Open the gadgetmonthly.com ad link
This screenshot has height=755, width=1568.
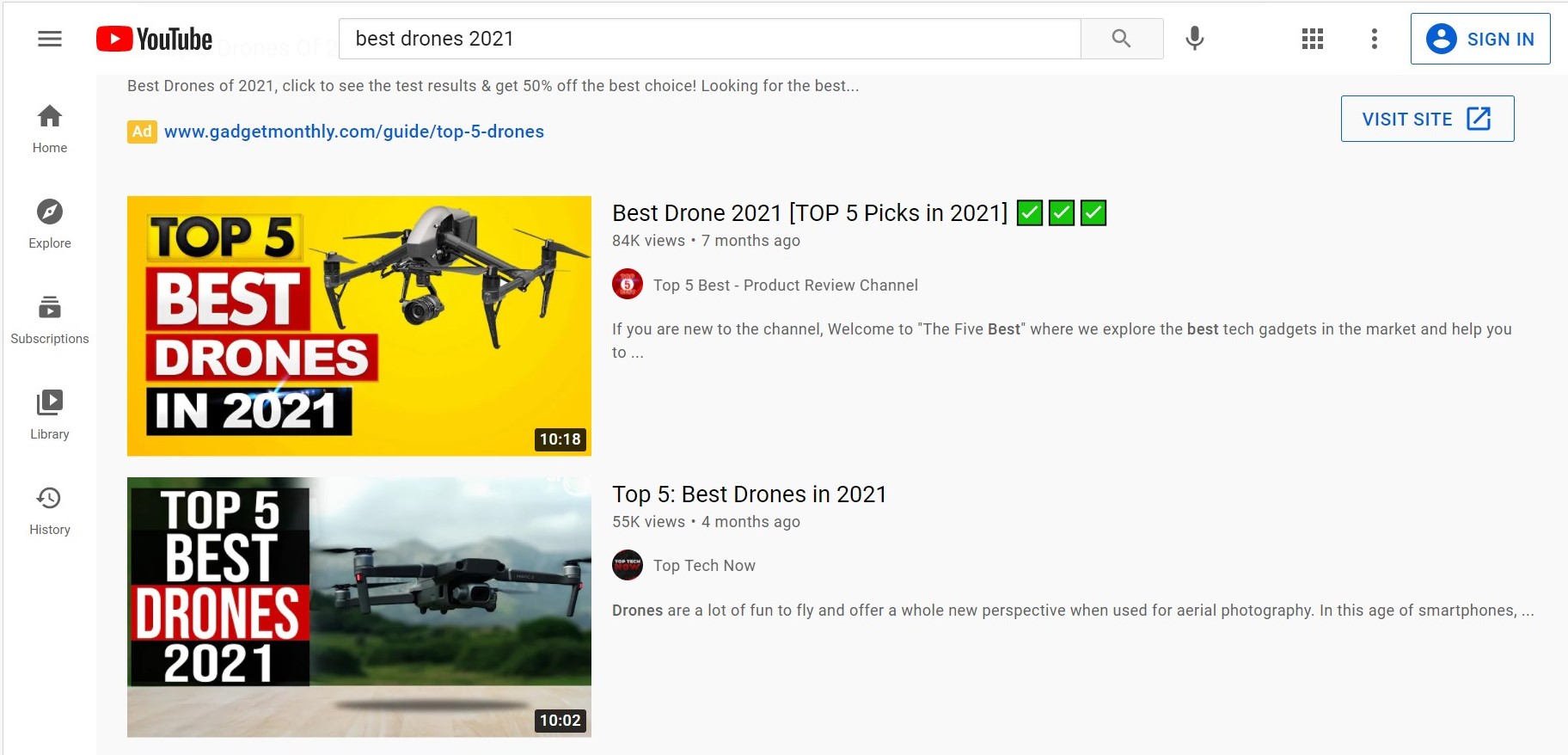click(354, 132)
